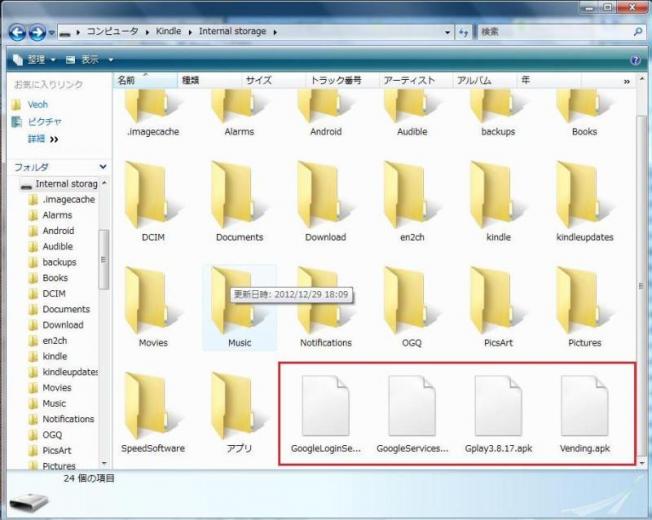Select コンピュータ in the address breadcrumb
This screenshot has height=520, width=652.
pyautogui.click(x=113, y=31)
